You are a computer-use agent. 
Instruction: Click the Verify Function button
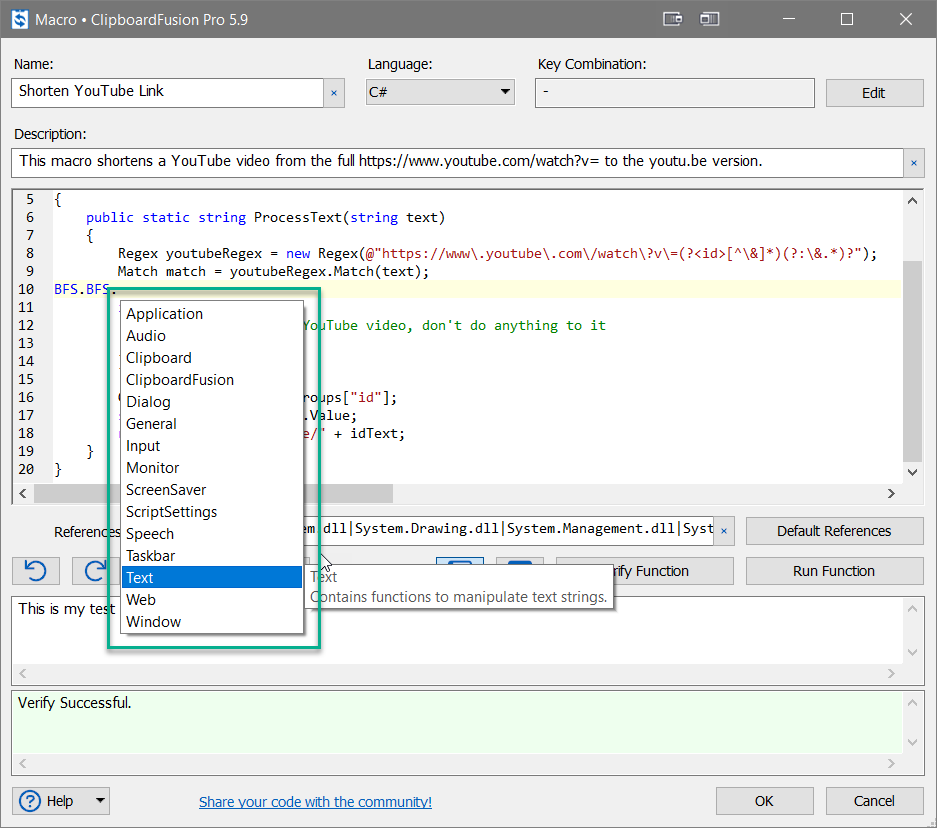tap(673, 571)
